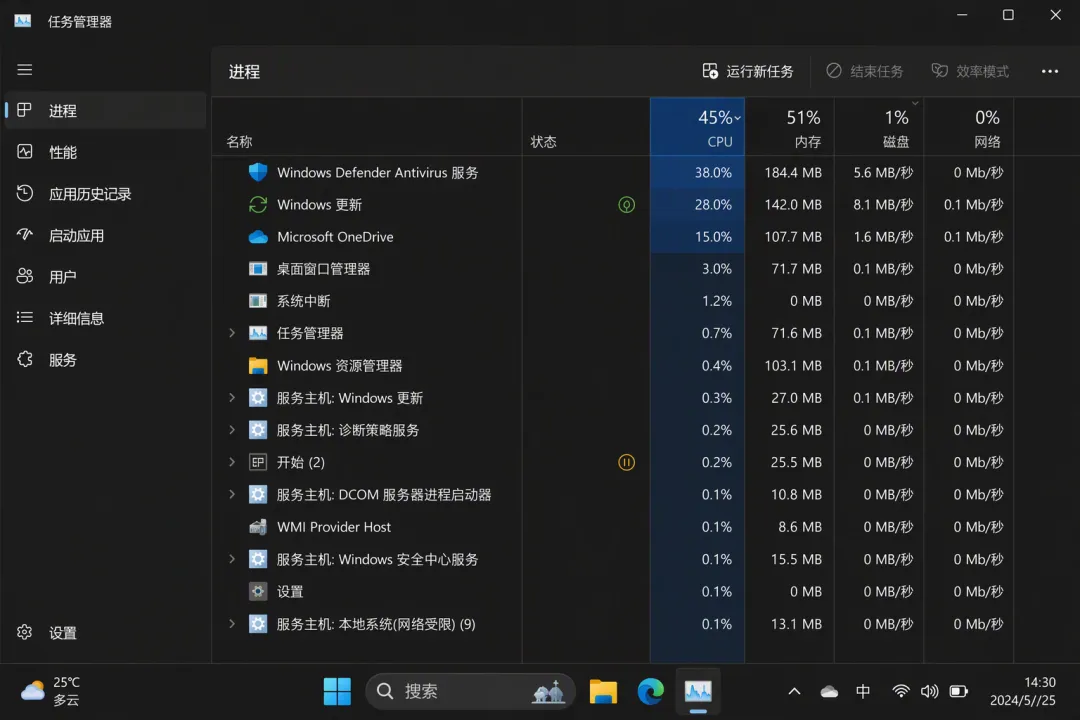Click the Windows 资源管理器 folder icon
Image resolution: width=1080 pixels, height=720 pixels.
click(258, 366)
